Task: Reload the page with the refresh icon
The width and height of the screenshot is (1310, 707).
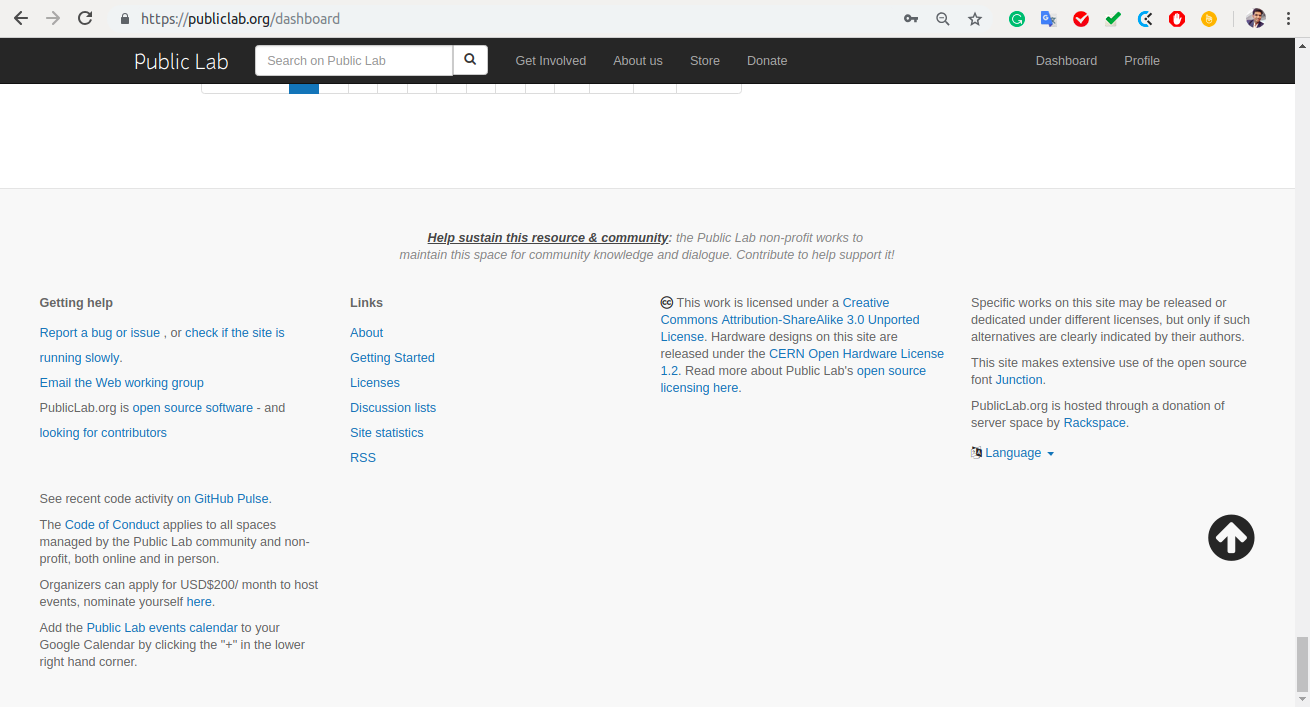Action: pyautogui.click(x=84, y=18)
